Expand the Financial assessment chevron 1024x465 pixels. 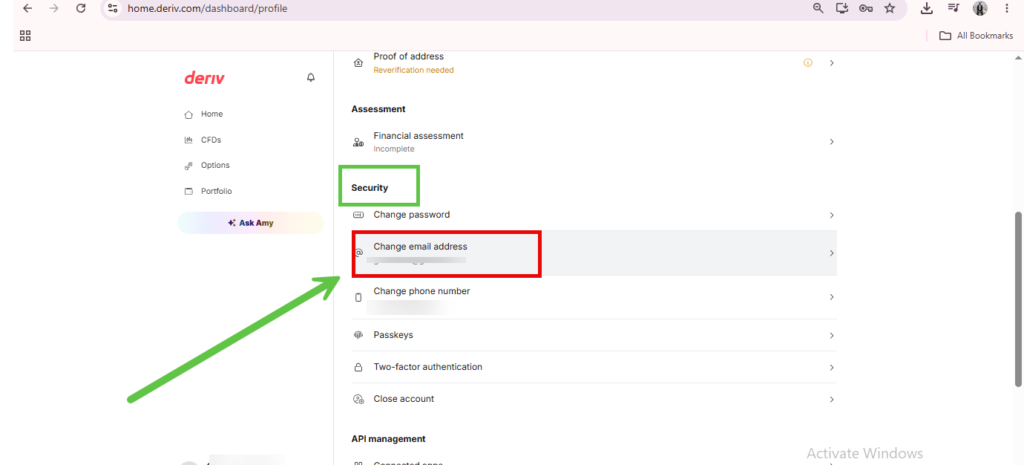coord(831,142)
